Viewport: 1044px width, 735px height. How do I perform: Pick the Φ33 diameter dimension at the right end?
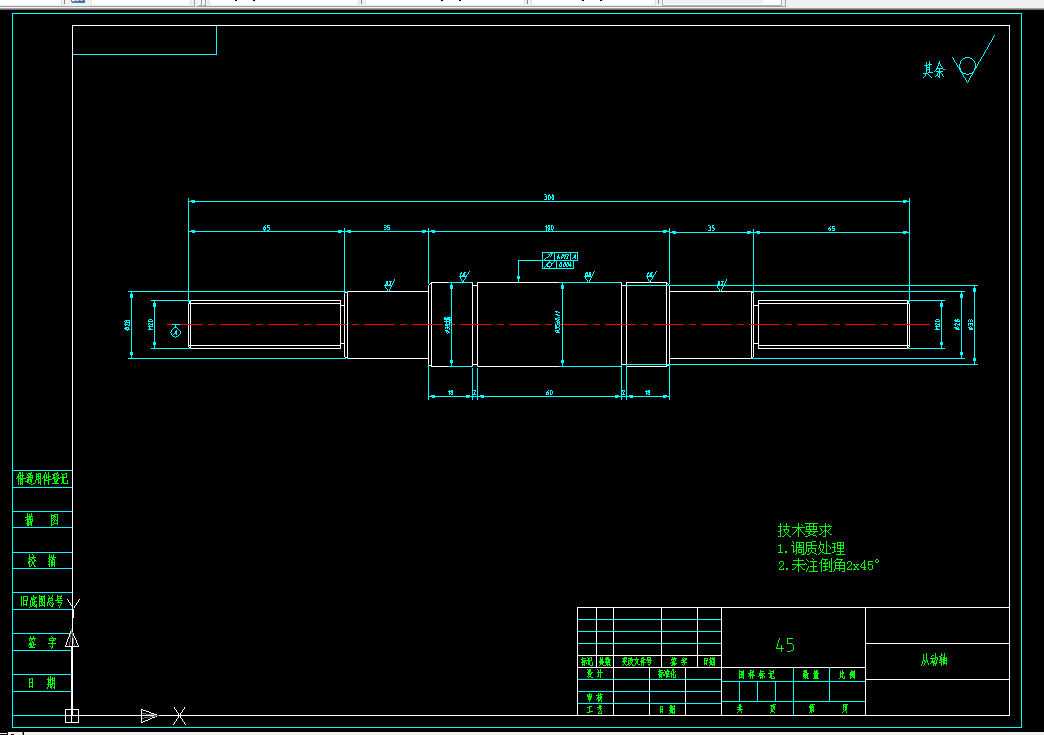pos(971,324)
